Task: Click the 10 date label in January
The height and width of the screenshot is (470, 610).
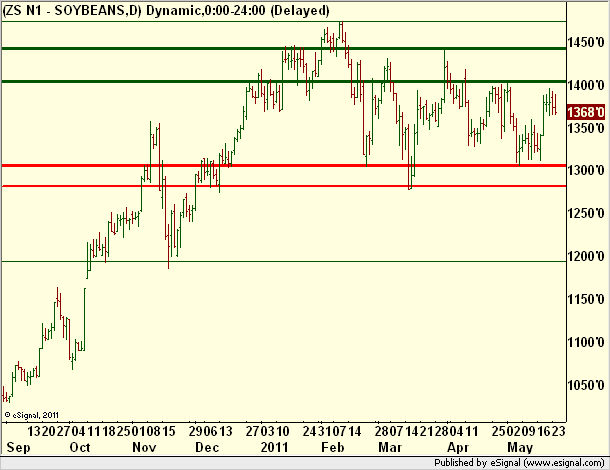Action: [x=283, y=431]
